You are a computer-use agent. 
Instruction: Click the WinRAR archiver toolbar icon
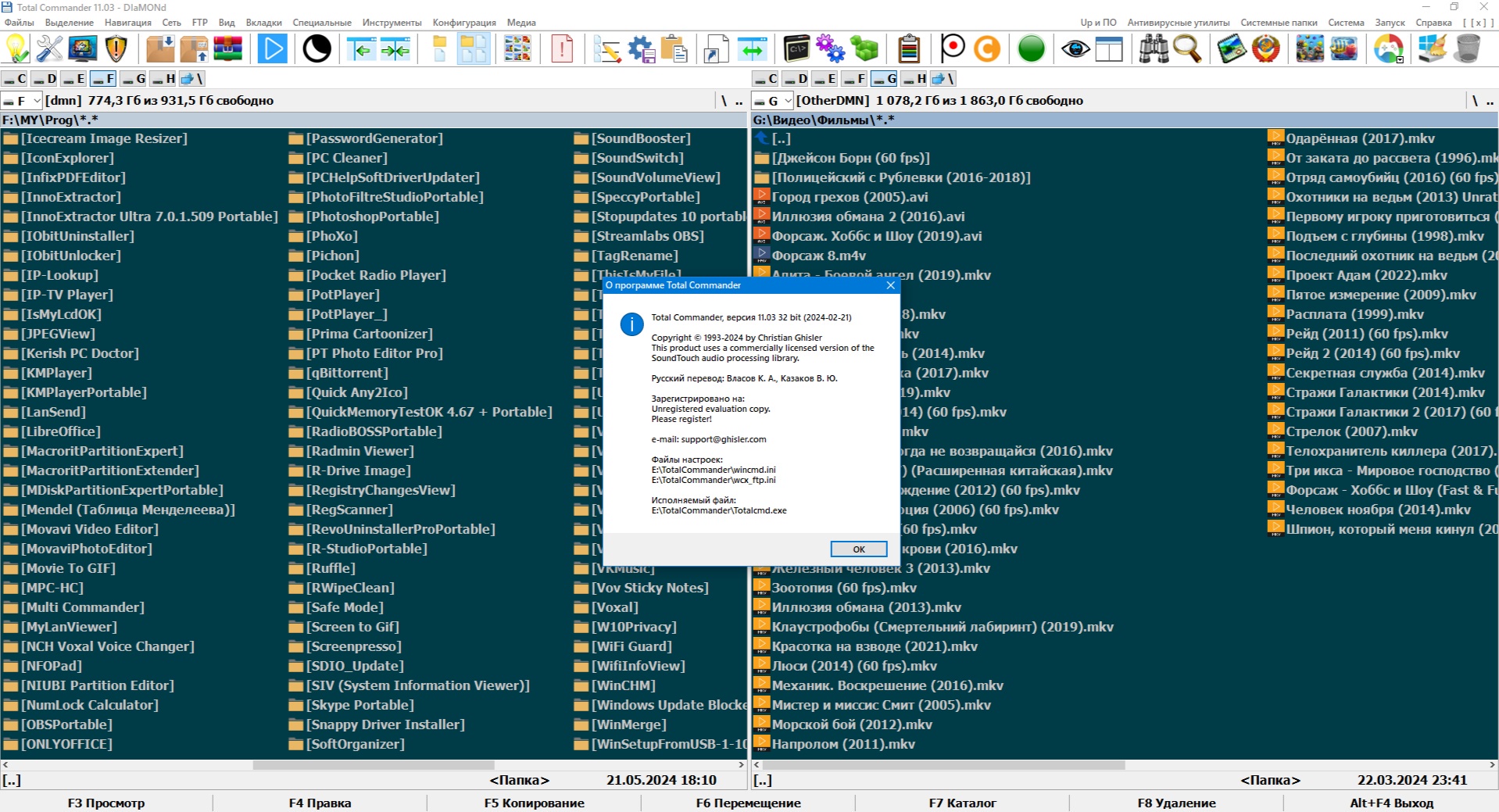click(227, 48)
